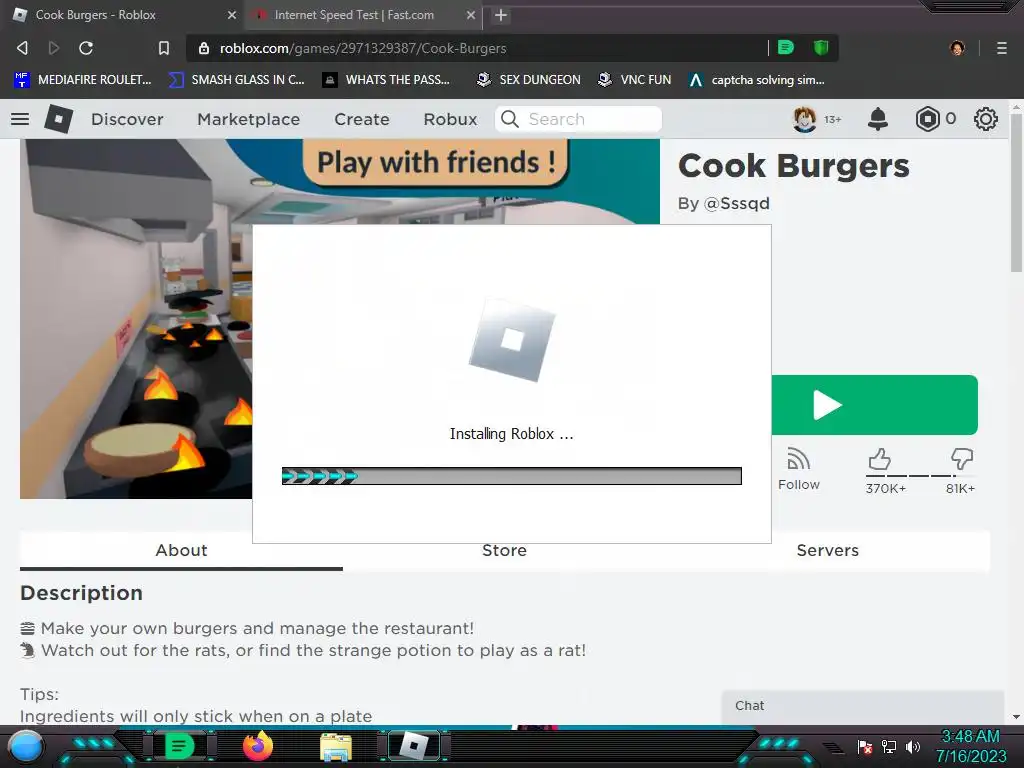Screen dimensions: 1024x768
Task: Click the Roblox Search field
Action: coord(578,119)
